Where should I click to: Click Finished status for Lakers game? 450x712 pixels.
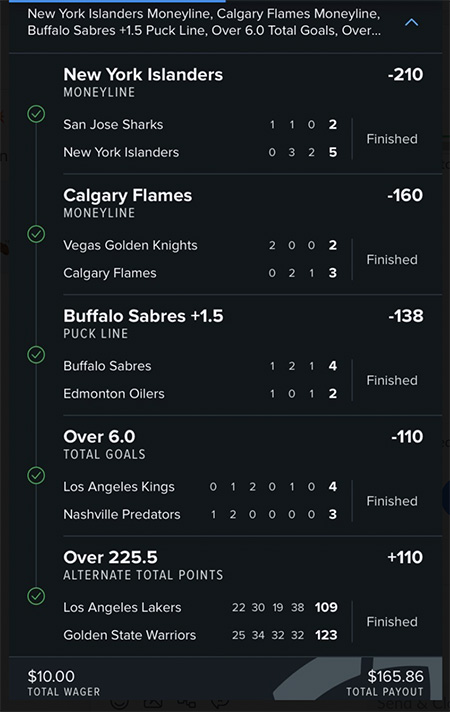(x=392, y=622)
